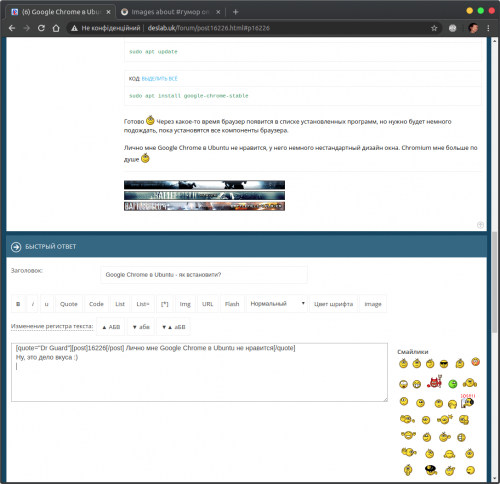The width and height of the screenshot is (500, 484).
Task: Insert a Quote BBCode tag
Action: [69, 304]
